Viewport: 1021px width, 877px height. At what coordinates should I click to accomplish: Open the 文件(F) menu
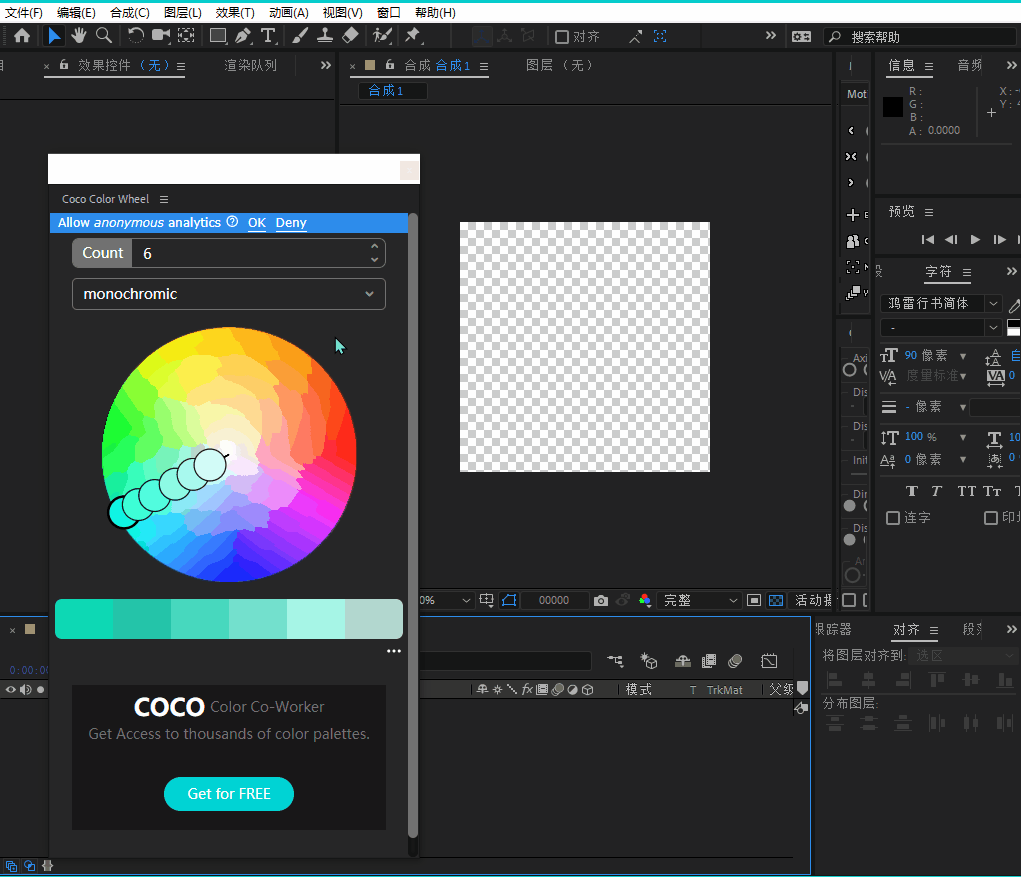pos(24,12)
